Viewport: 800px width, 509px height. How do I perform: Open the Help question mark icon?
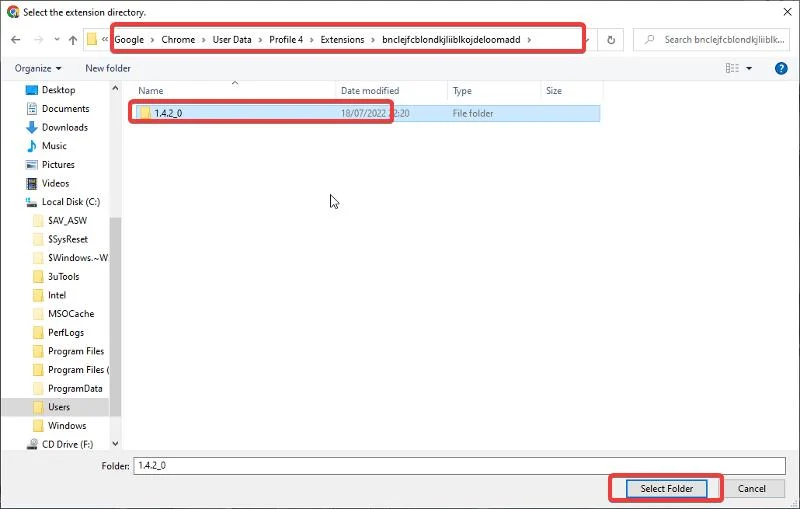(x=781, y=68)
